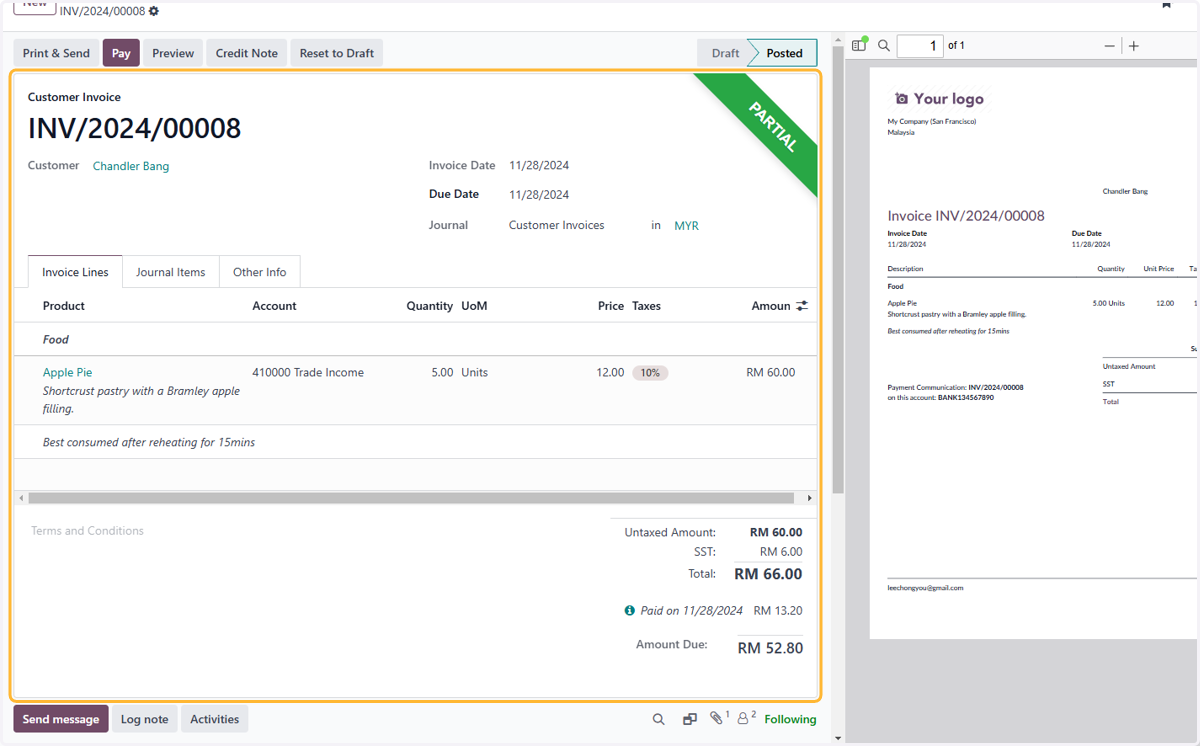Click the Price column header
This screenshot has width=1200, height=746.
coord(611,306)
